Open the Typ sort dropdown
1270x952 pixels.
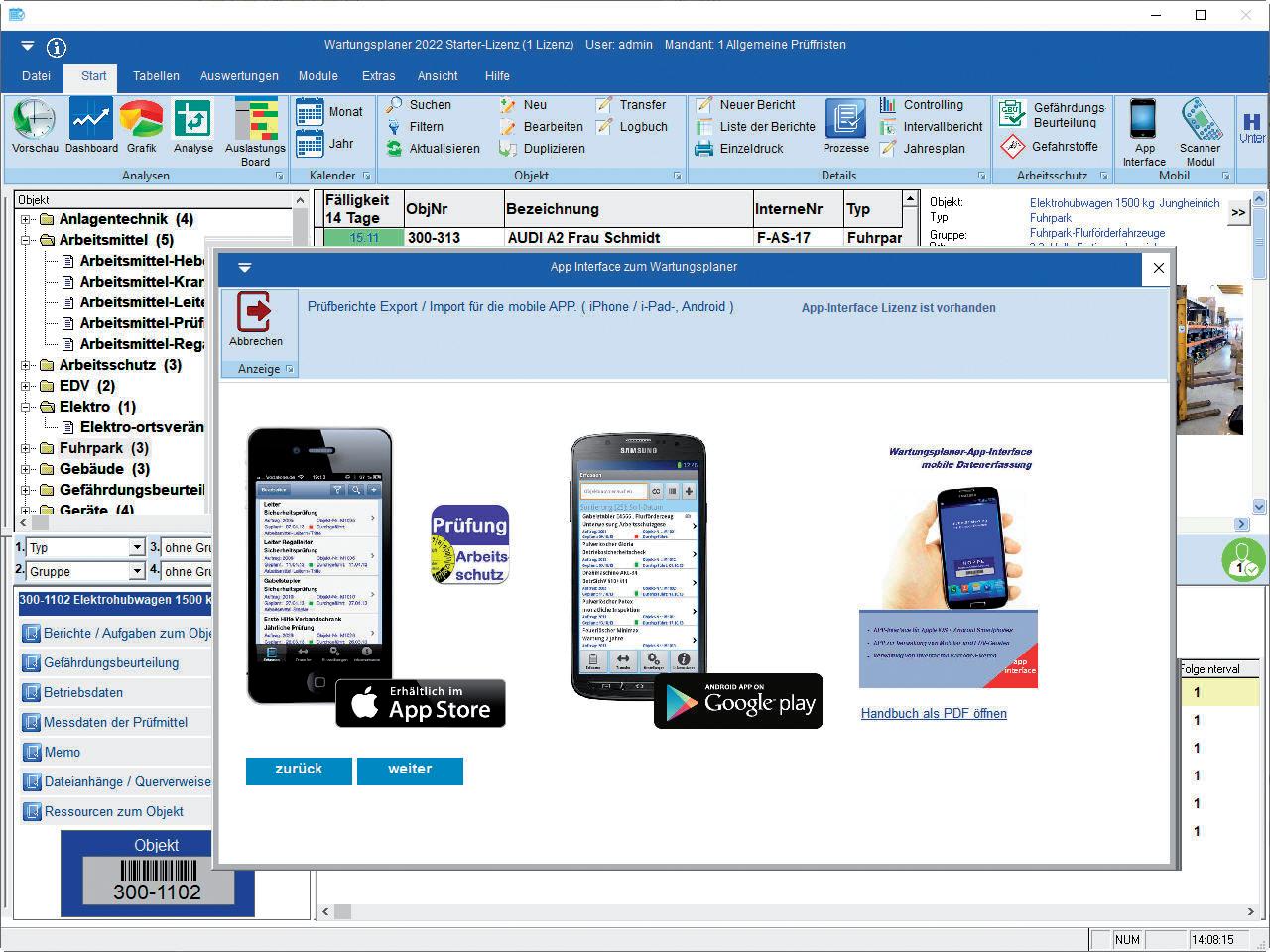pyautogui.click(x=137, y=548)
